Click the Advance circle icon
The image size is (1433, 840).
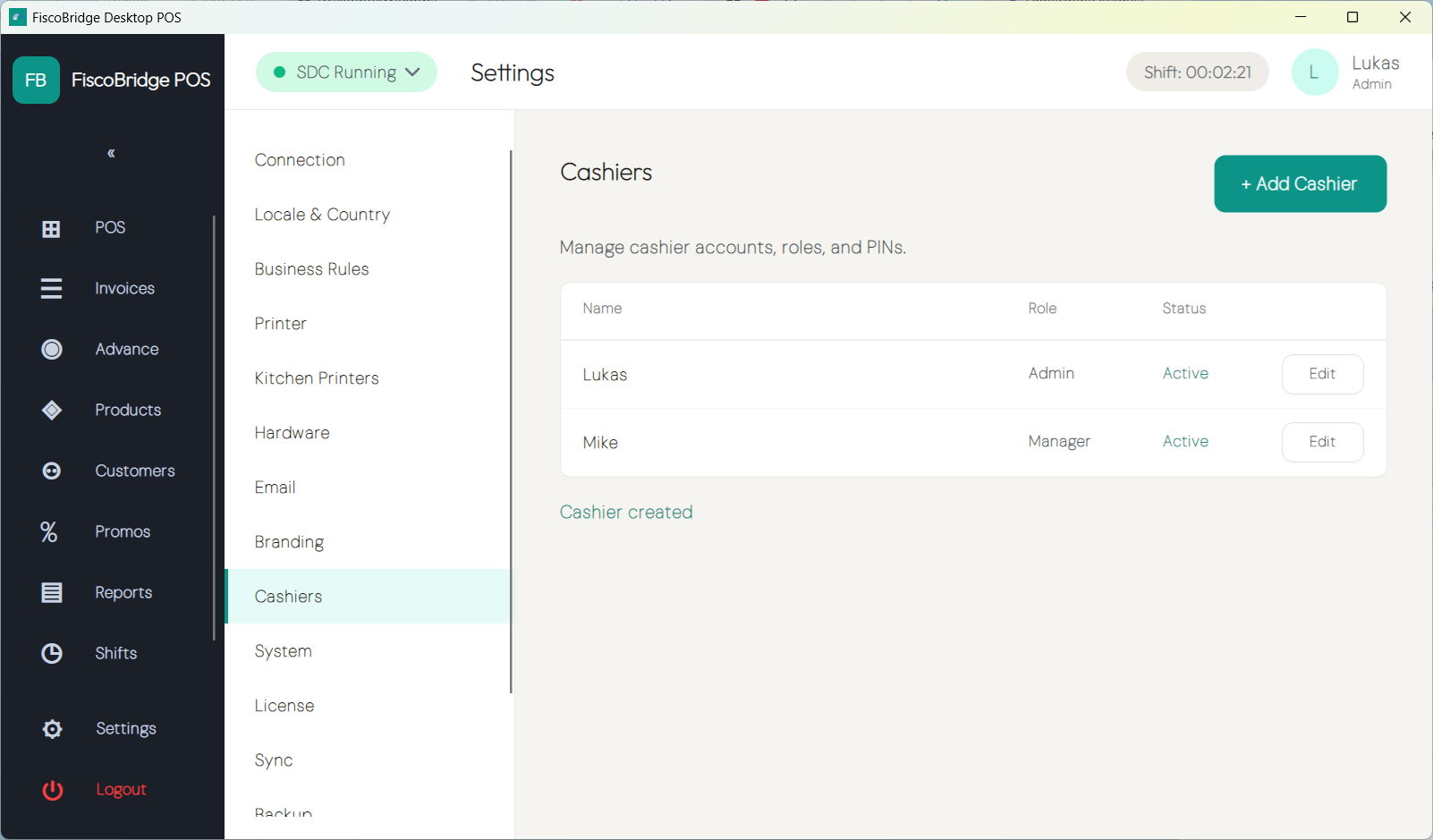[52, 349]
